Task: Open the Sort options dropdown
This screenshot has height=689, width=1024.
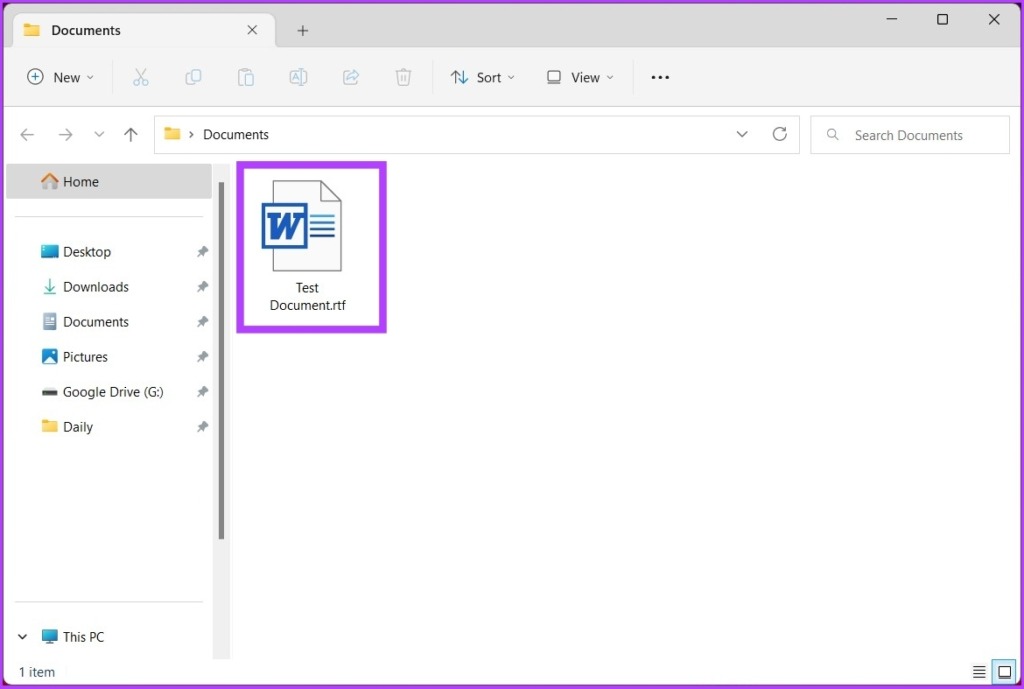Action: pos(483,77)
